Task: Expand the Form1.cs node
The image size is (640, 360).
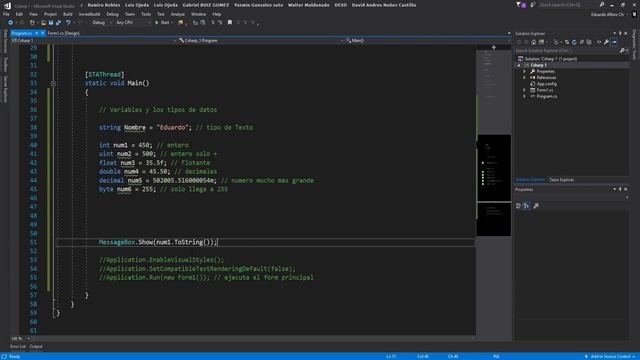Action: (524, 90)
